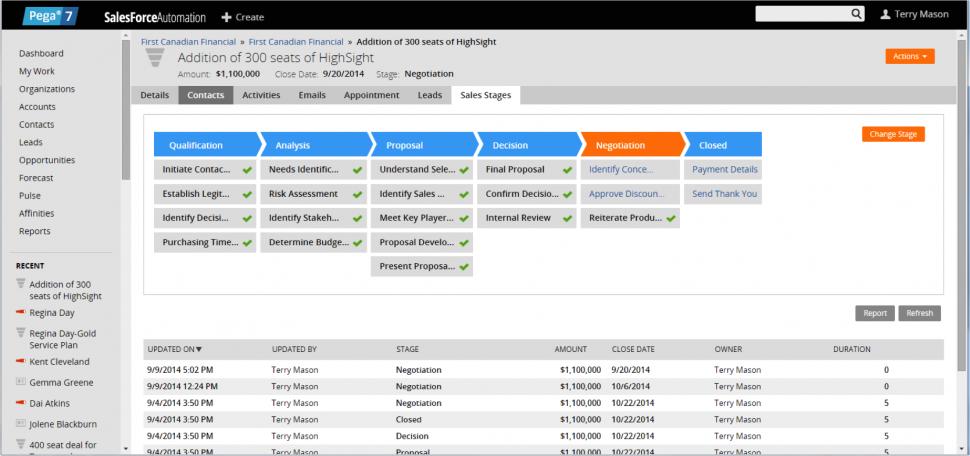This screenshot has width=970, height=456.
Task: Open My Work in the sidebar
Action: [x=36, y=71]
